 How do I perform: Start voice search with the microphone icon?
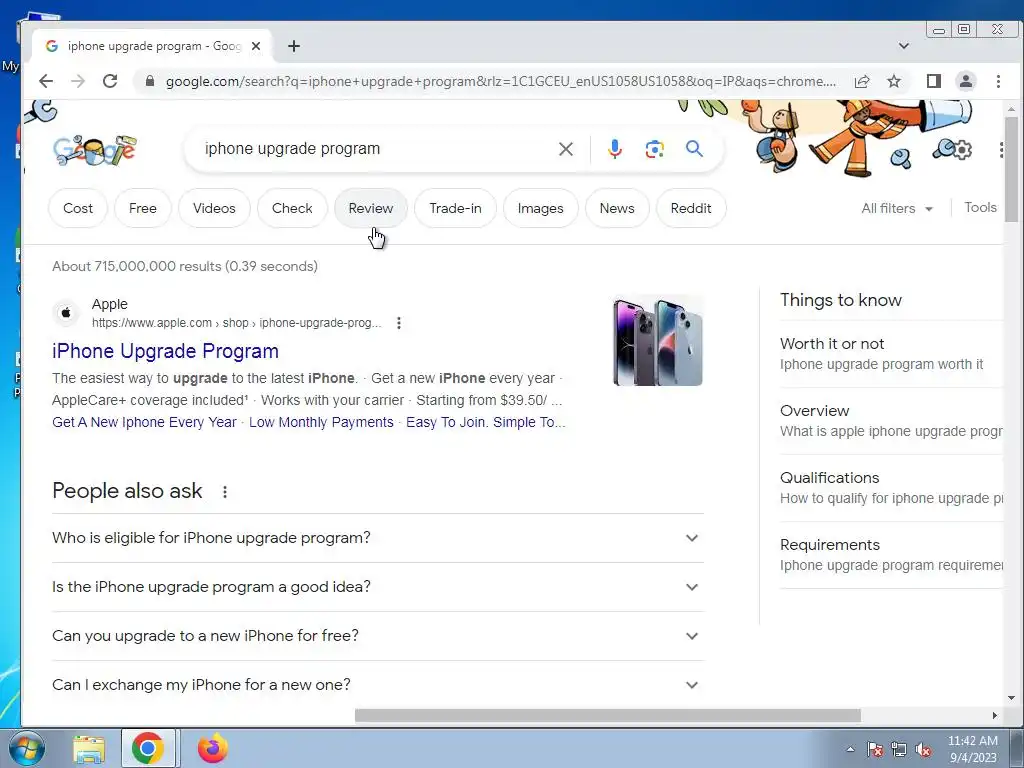(x=615, y=149)
